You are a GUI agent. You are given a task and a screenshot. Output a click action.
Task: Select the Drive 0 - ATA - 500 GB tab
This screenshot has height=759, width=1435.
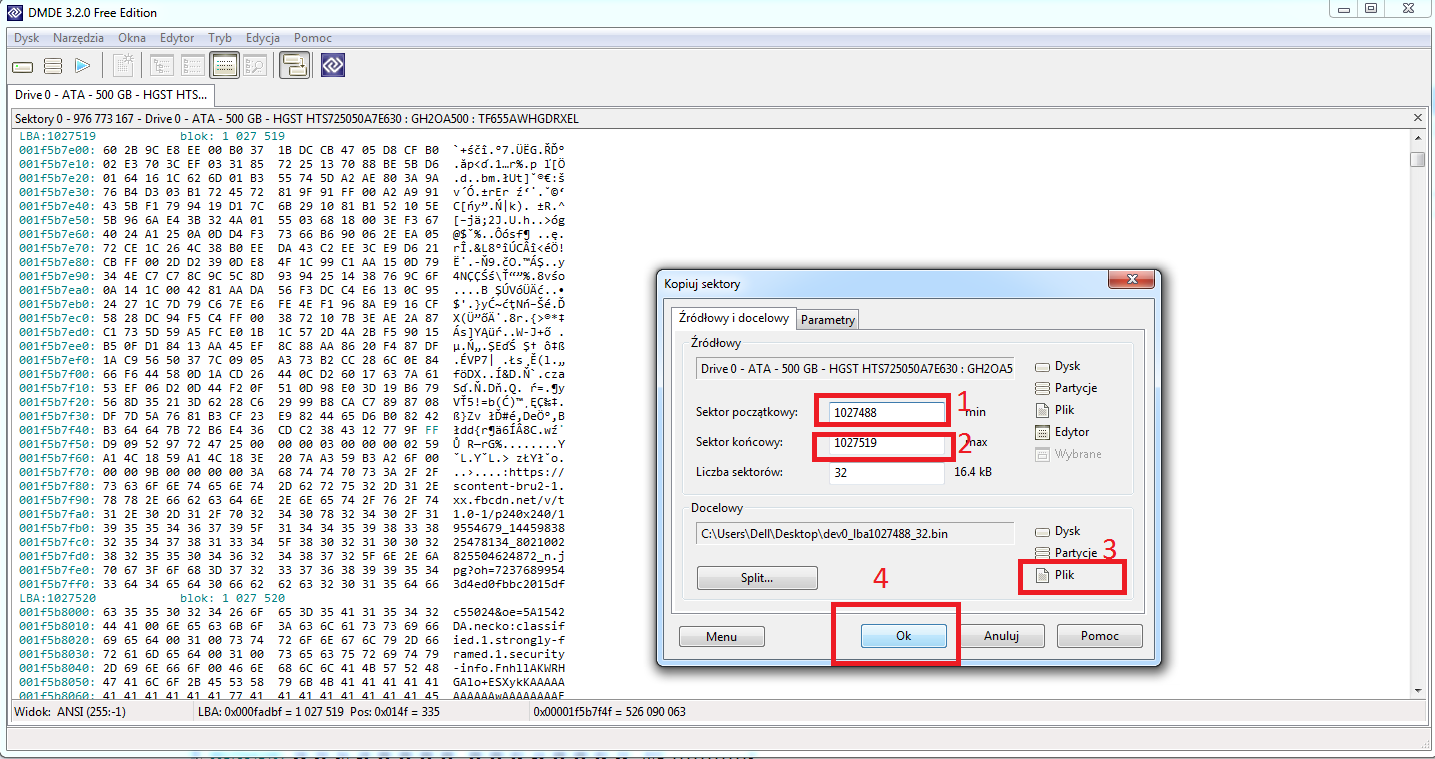111,95
